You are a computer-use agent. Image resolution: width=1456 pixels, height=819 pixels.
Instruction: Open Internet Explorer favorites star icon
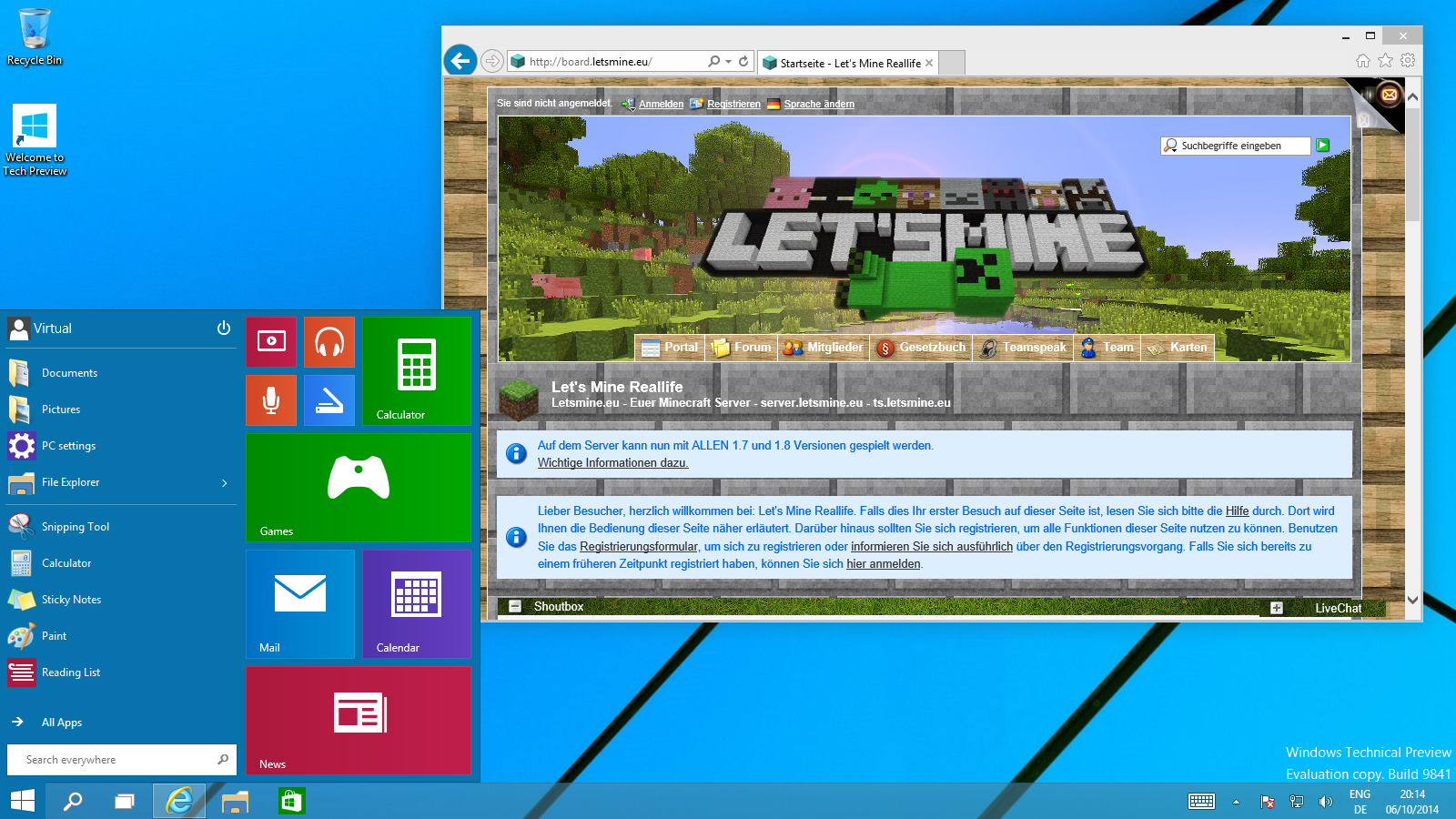(x=1385, y=61)
